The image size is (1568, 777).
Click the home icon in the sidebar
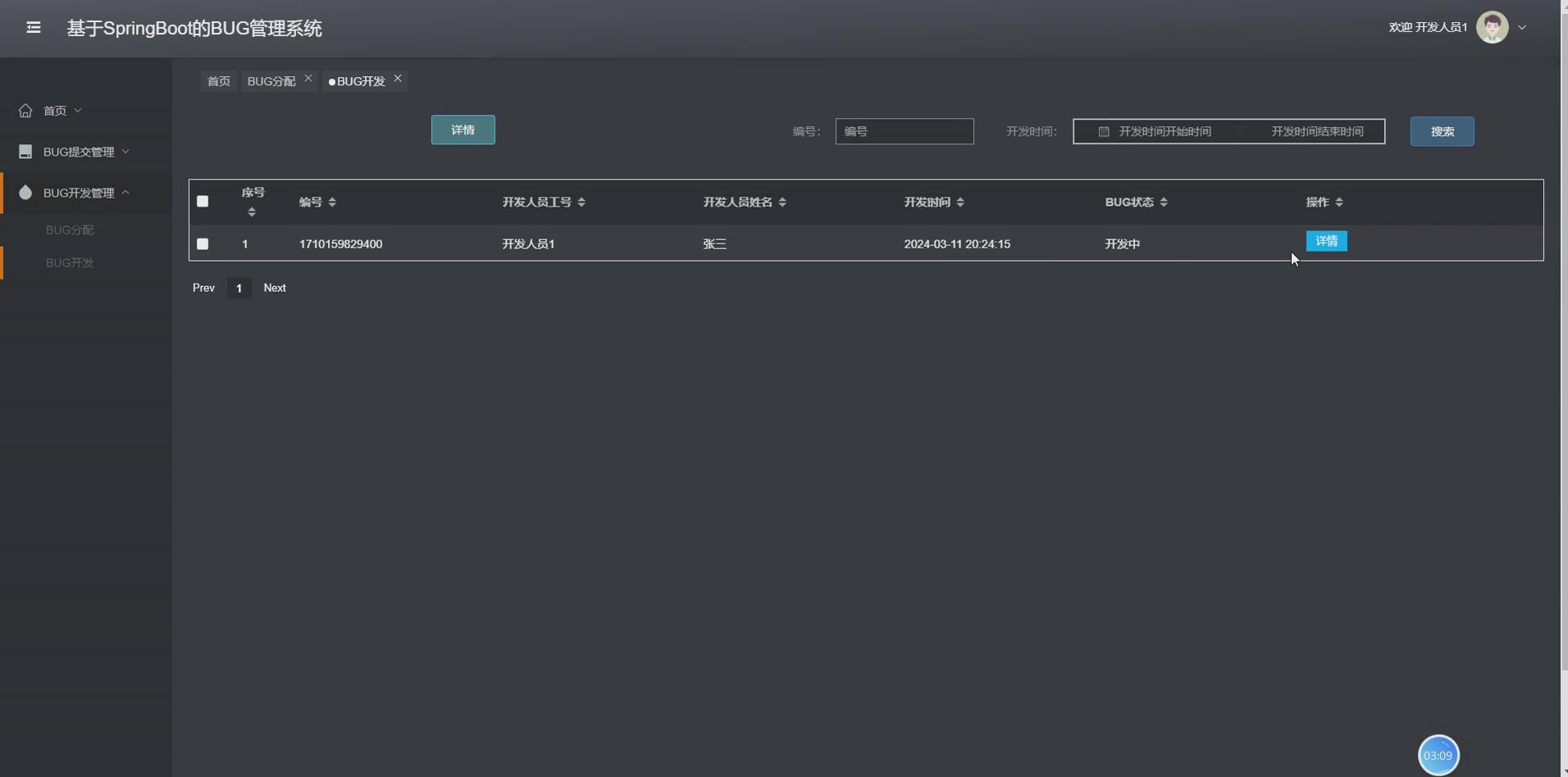tap(25, 111)
